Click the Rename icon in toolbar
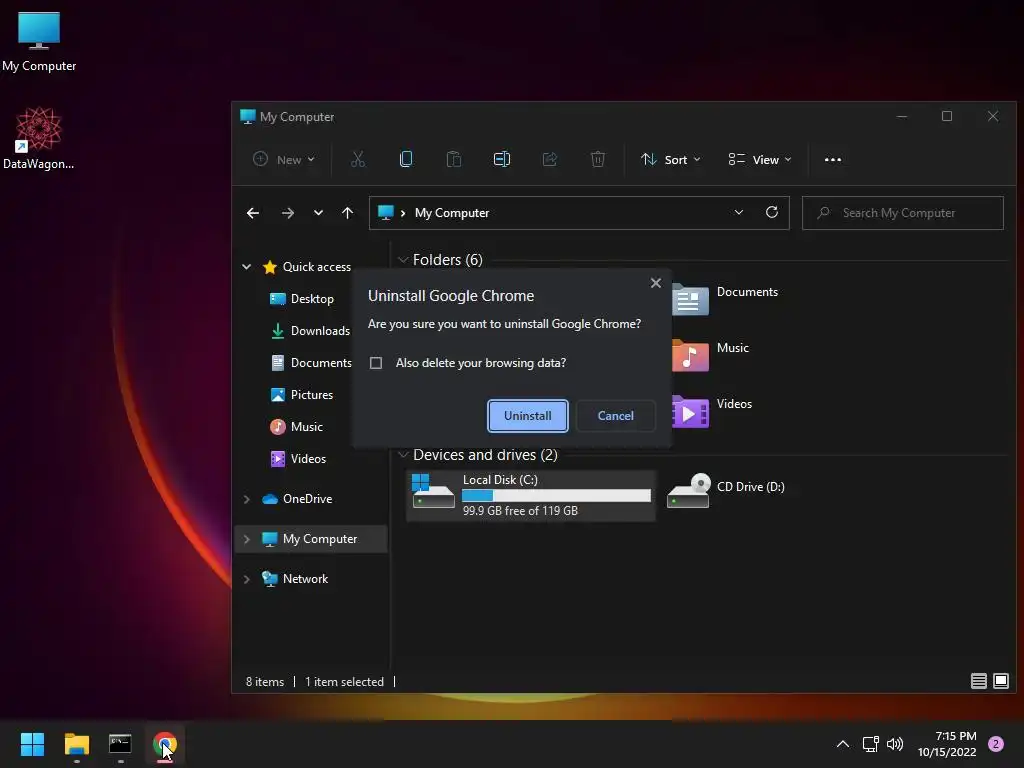 point(502,159)
